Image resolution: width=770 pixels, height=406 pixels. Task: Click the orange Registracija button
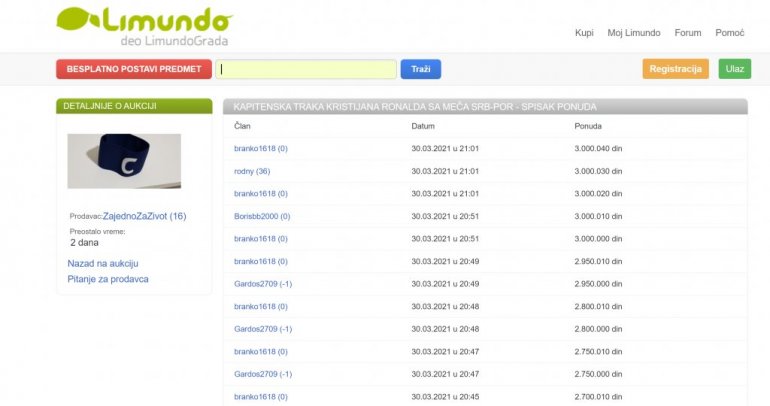click(x=675, y=69)
